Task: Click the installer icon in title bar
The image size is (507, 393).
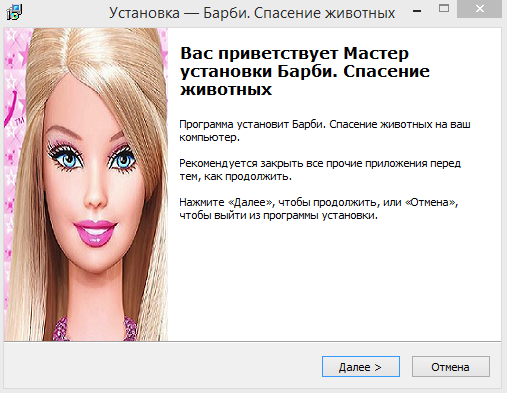Action: coord(14,12)
